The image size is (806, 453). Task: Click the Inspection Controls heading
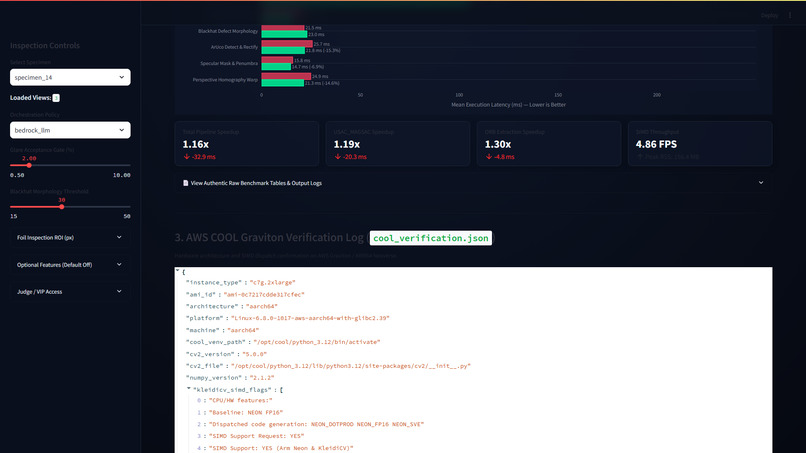tap(45, 45)
